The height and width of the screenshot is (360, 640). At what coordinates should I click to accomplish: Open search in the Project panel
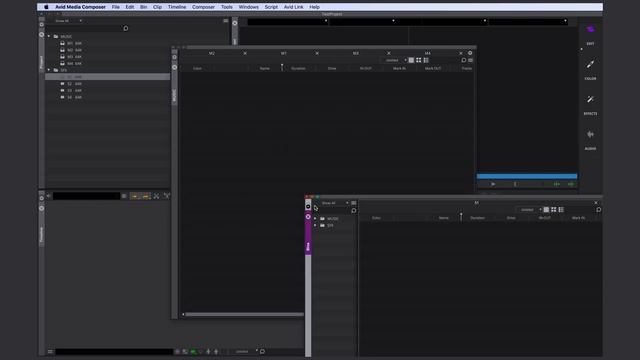pyautogui.click(x=126, y=28)
